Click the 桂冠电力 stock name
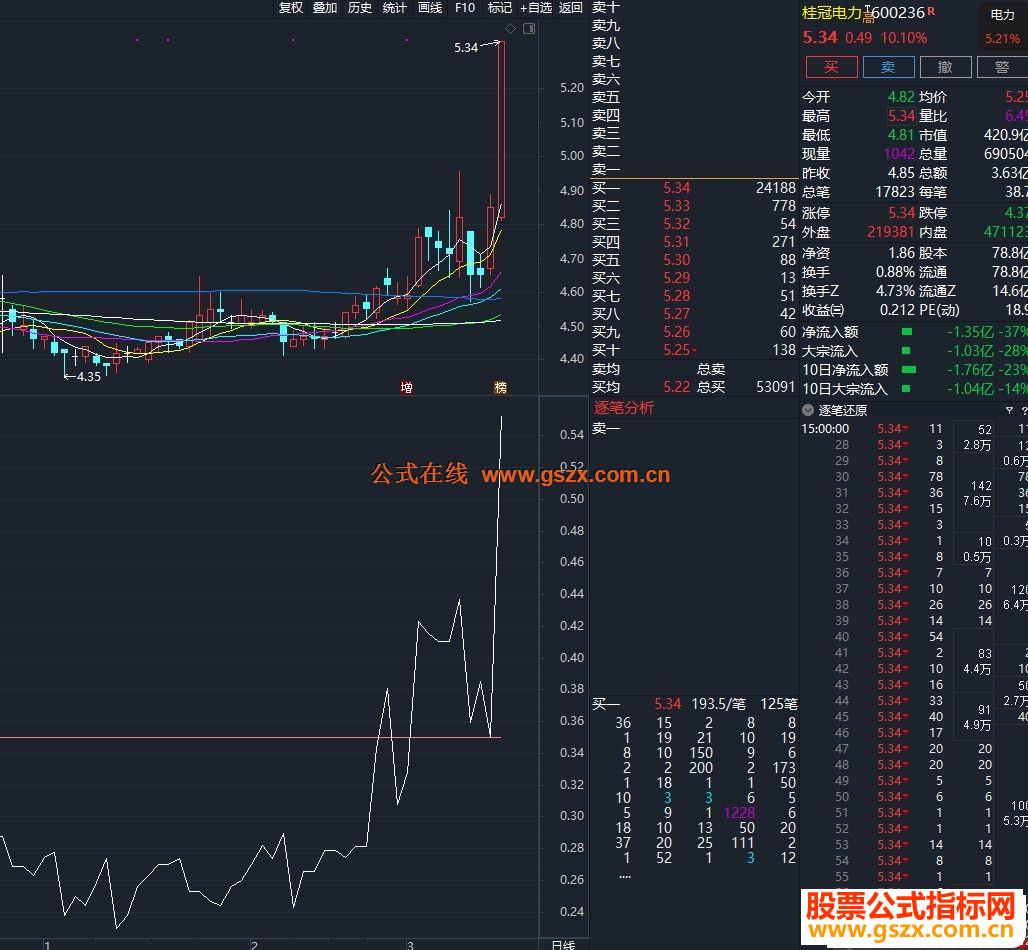The height and width of the screenshot is (950, 1028). tap(831, 12)
